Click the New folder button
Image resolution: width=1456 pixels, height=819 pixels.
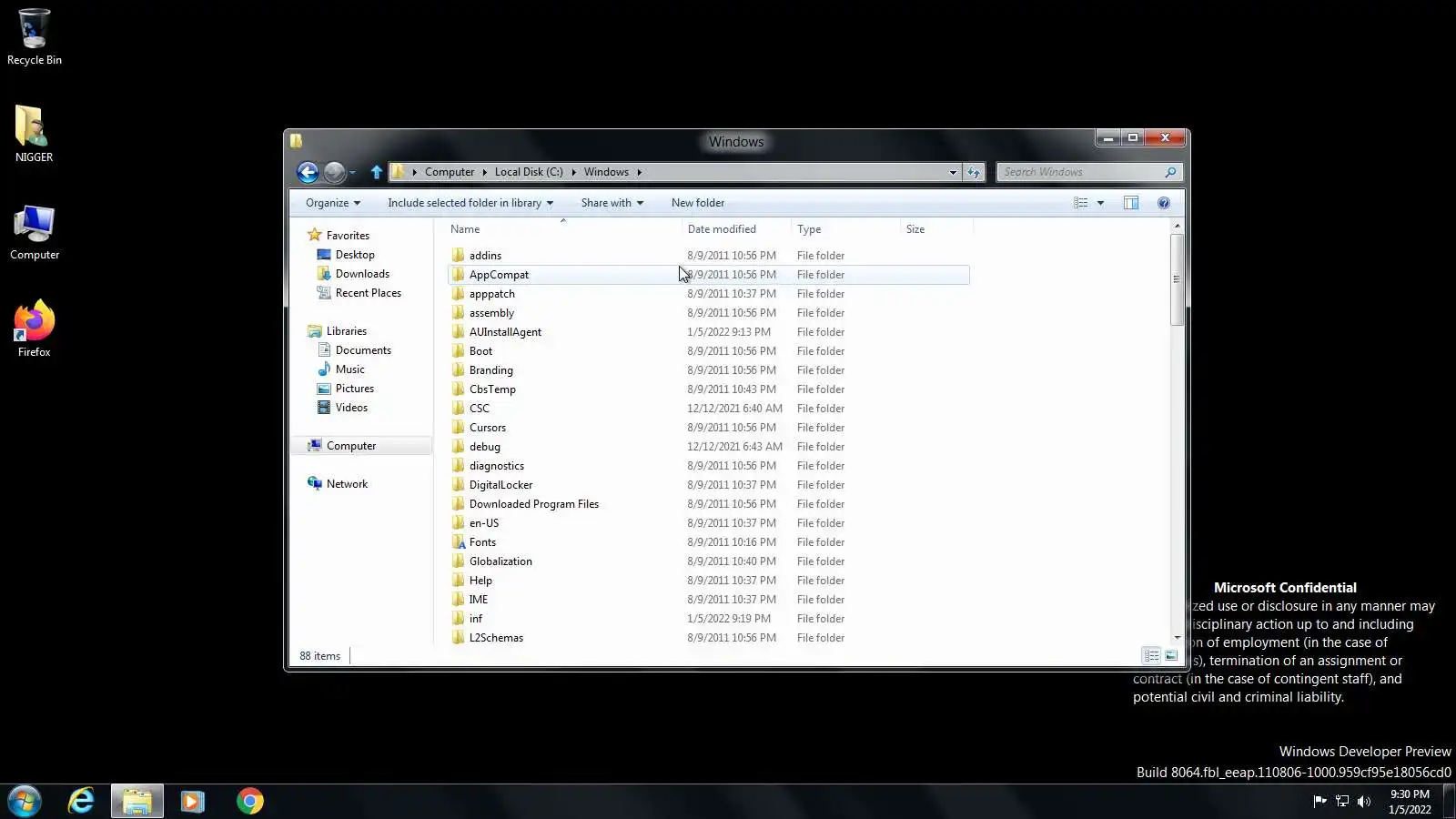pyautogui.click(x=698, y=203)
